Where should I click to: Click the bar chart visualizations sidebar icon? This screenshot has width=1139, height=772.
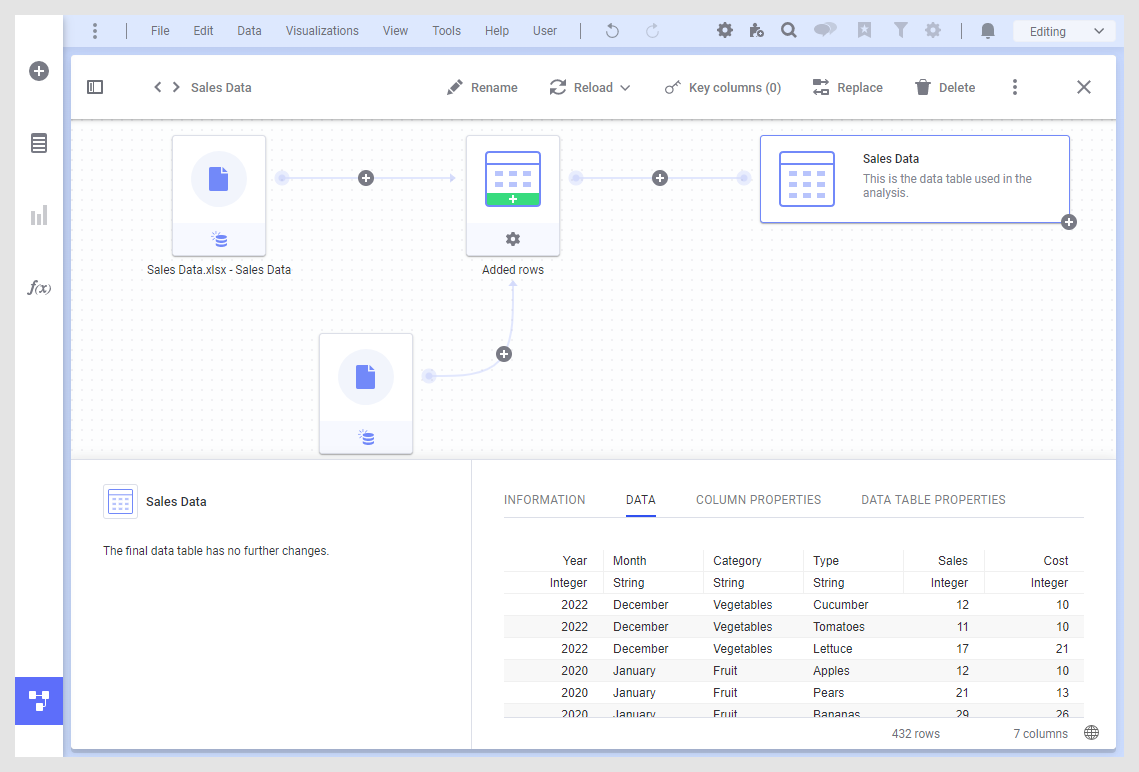(x=39, y=215)
